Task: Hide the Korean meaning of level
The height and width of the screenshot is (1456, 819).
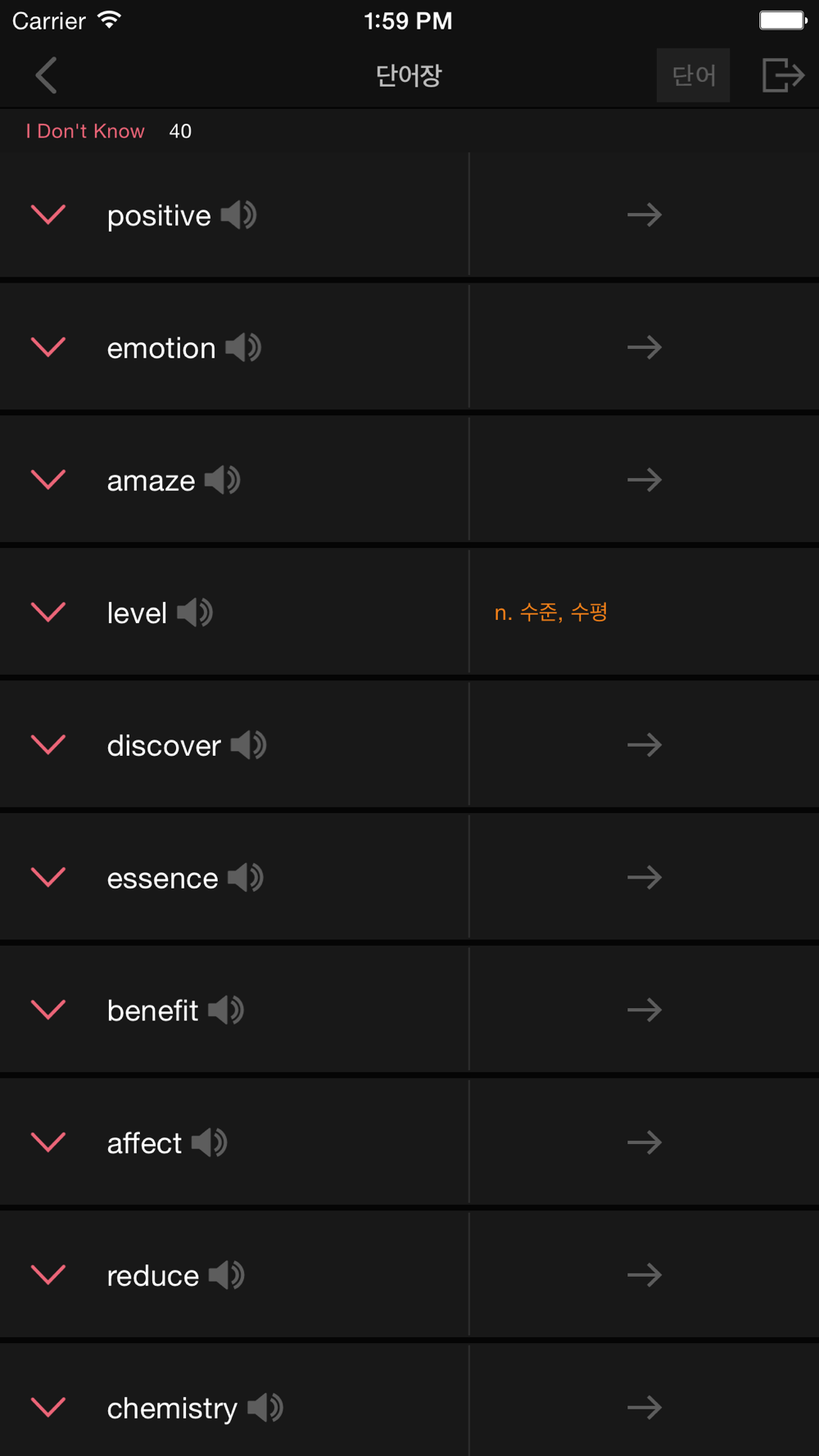Action: click(551, 613)
